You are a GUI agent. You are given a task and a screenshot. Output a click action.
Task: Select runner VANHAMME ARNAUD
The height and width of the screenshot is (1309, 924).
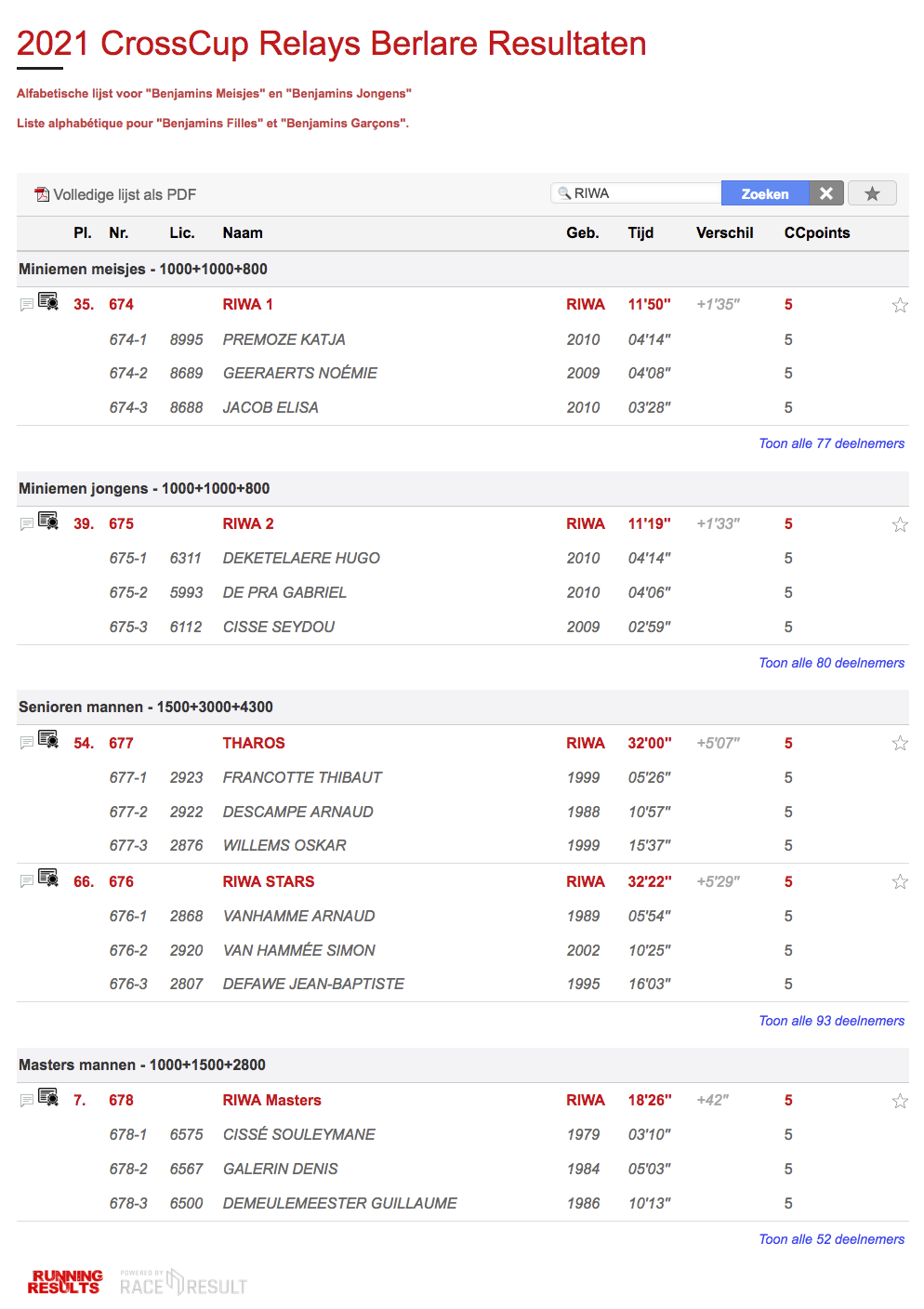tap(299, 916)
